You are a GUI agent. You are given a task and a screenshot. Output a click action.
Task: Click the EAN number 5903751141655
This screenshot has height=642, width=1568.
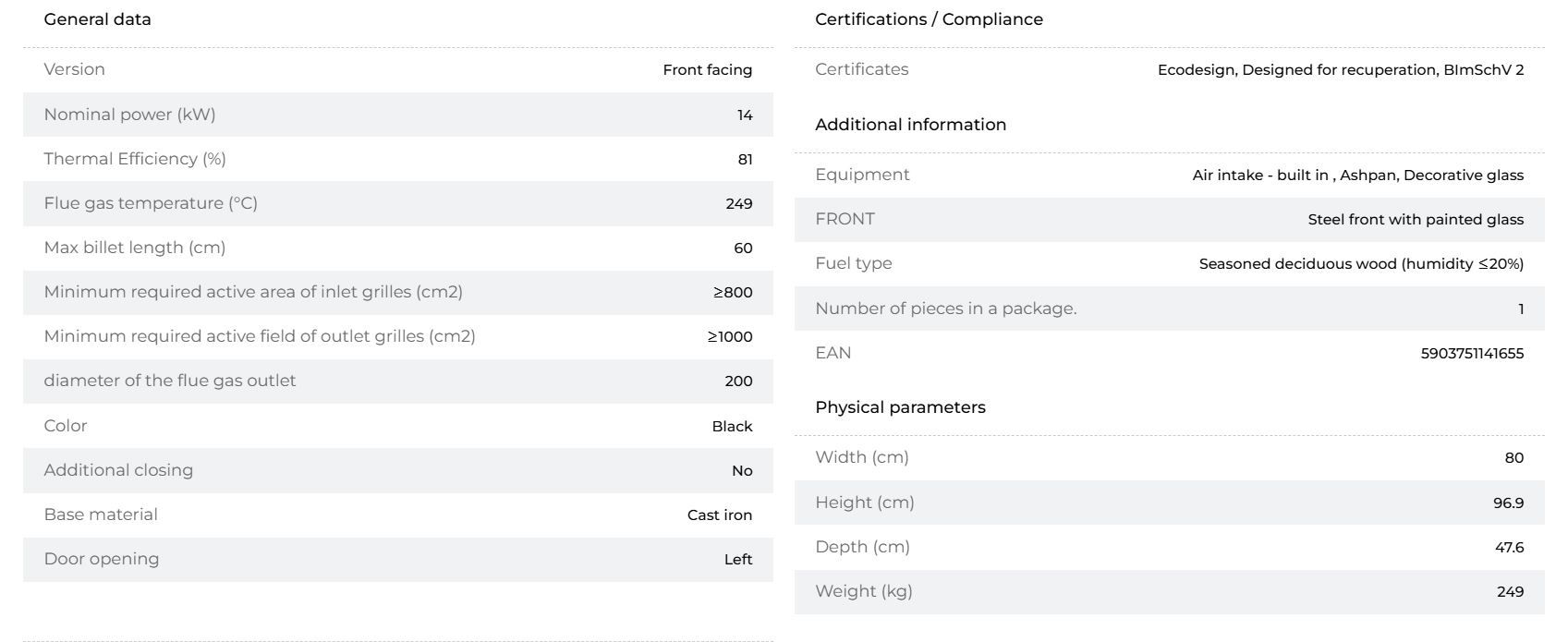click(1472, 353)
